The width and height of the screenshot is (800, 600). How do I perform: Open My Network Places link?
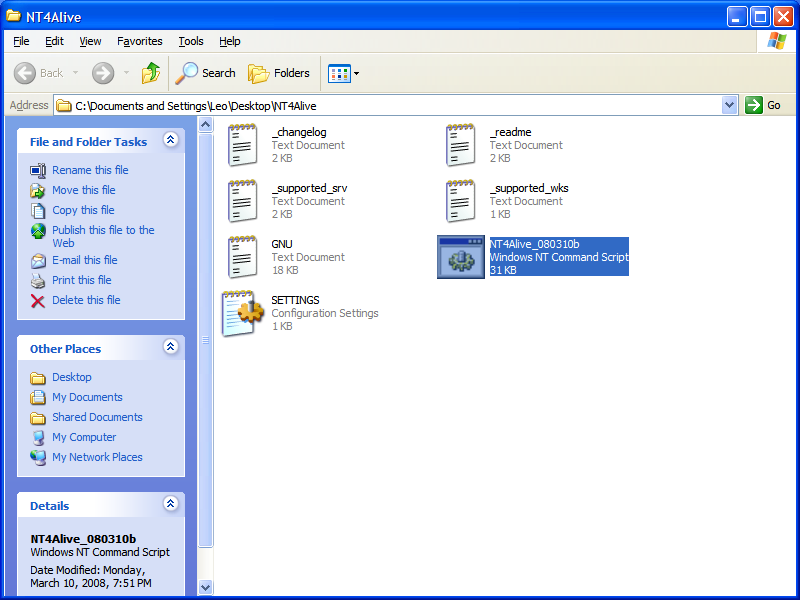tap(97, 457)
